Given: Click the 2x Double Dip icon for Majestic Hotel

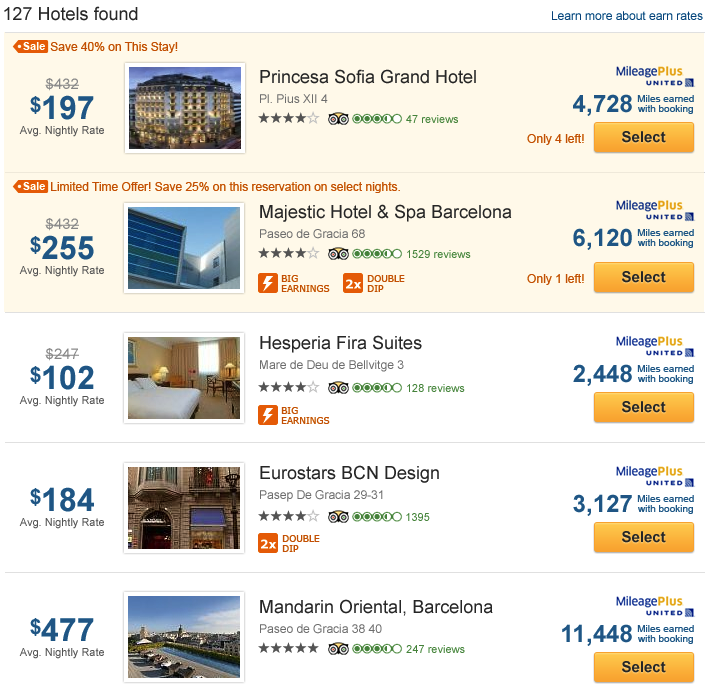Looking at the screenshot, I should pyautogui.click(x=353, y=283).
